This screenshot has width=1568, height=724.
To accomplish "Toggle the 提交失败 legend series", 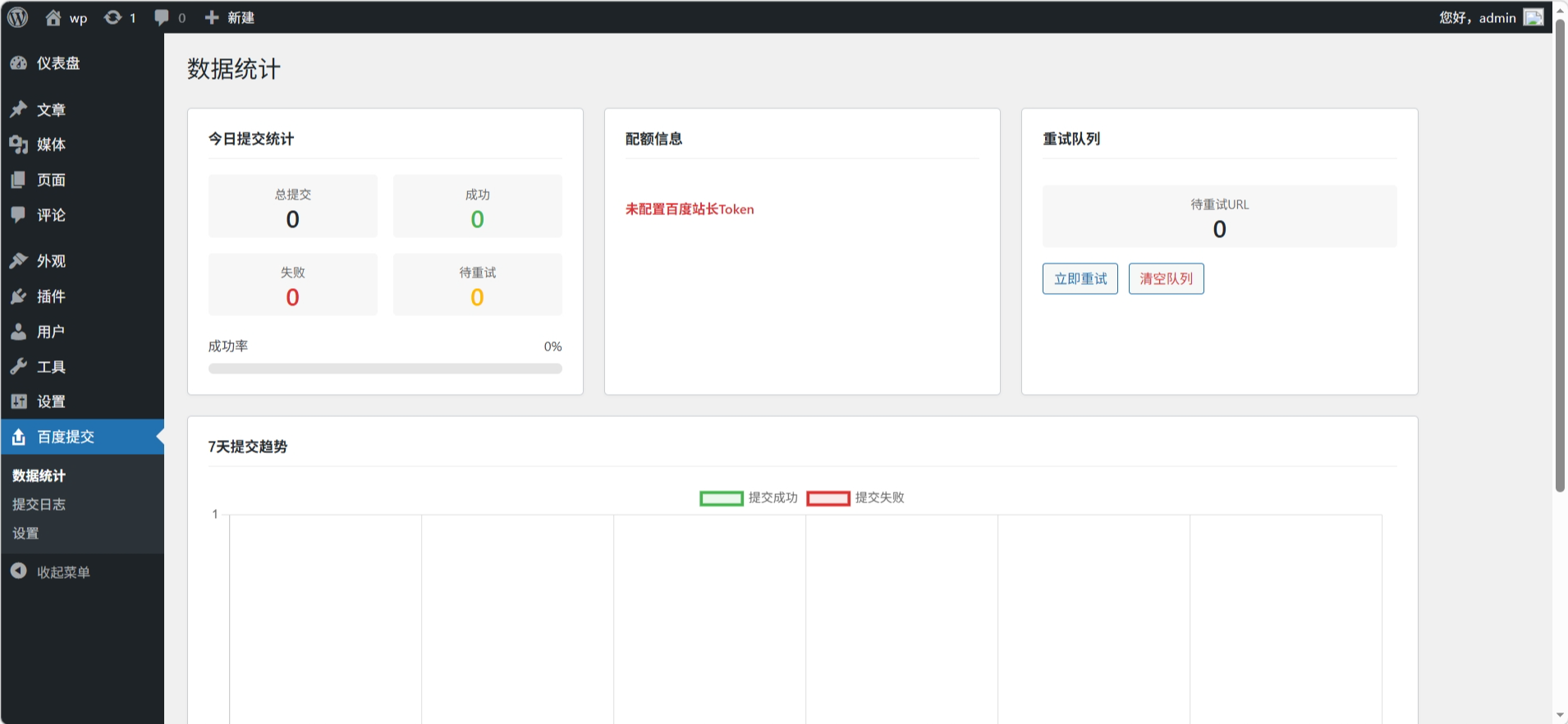I will [x=855, y=497].
